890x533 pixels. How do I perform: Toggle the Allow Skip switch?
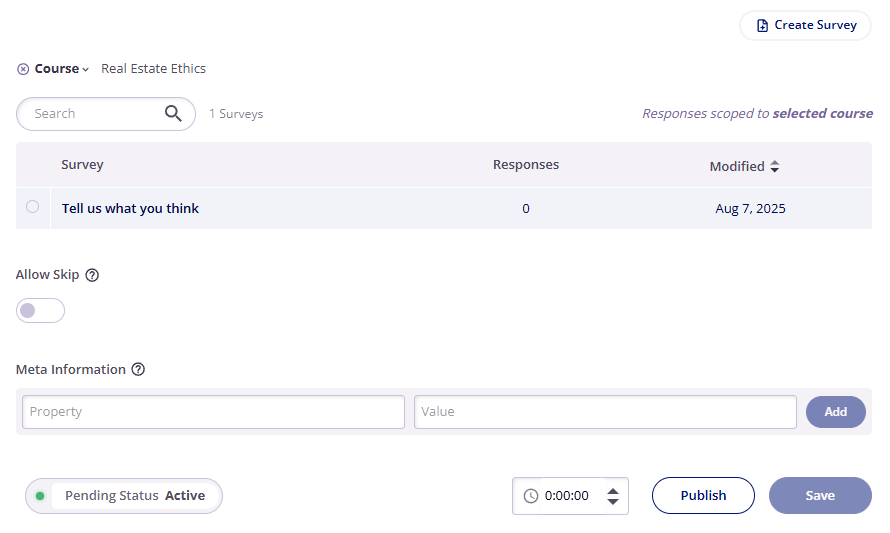point(40,310)
